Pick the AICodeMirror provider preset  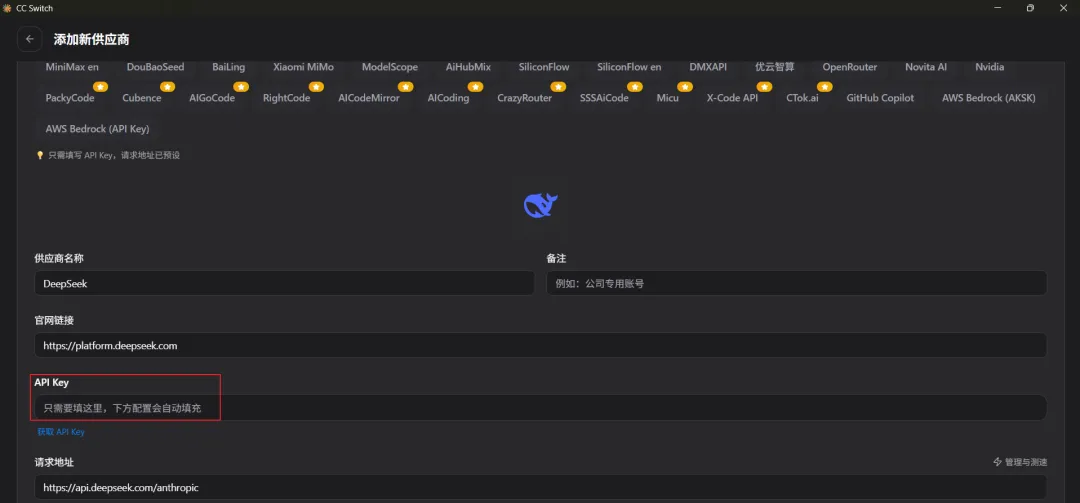tap(369, 98)
